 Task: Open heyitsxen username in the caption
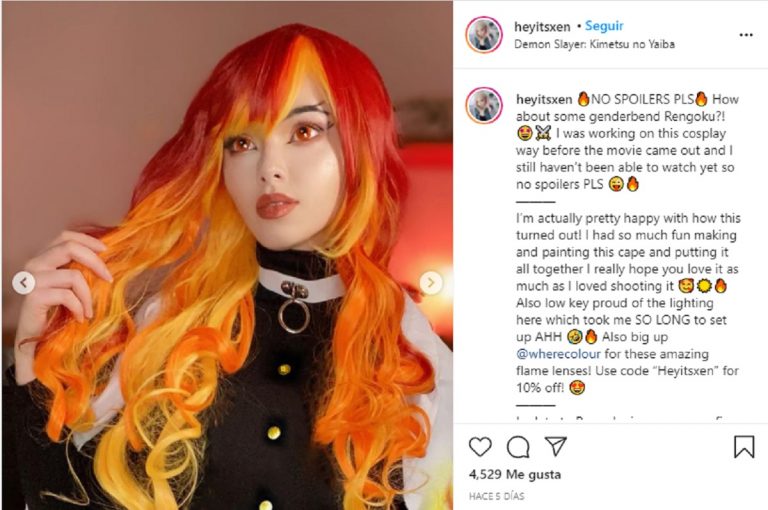pos(544,99)
